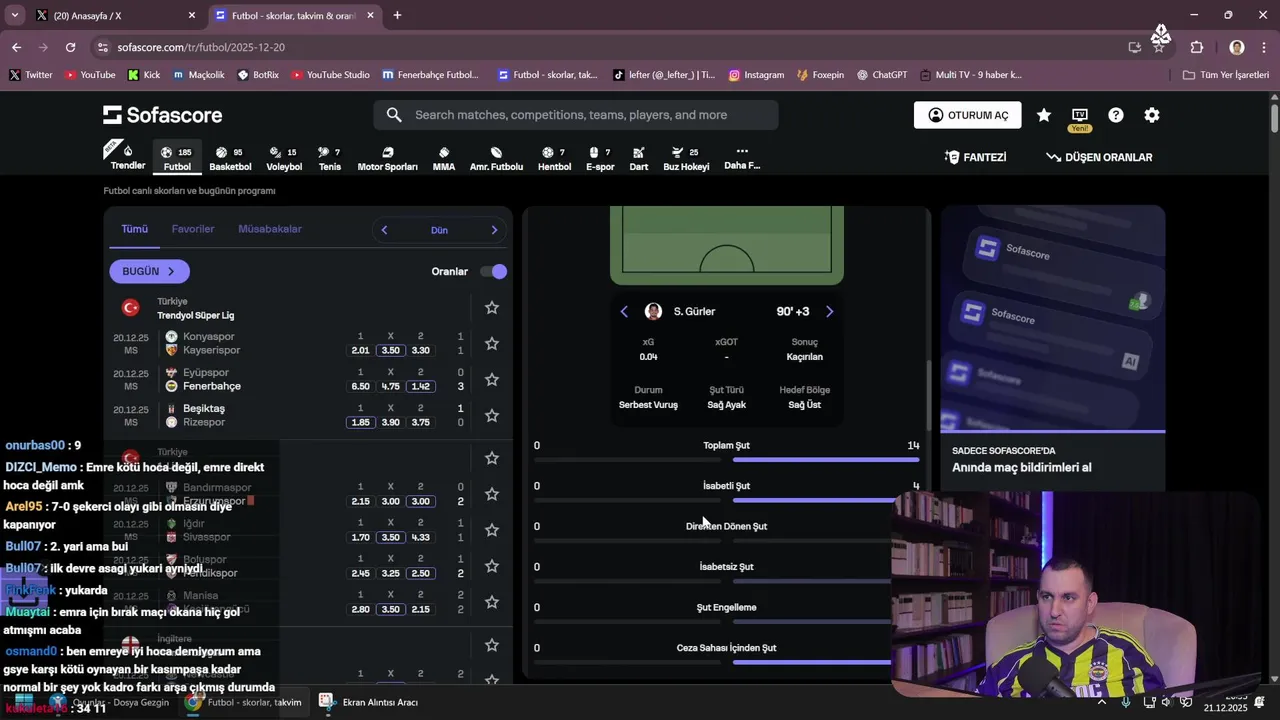Image resolution: width=1280 pixels, height=720 pixels.
Task: Open the Amr. Futbolu category
Action: 496,158
